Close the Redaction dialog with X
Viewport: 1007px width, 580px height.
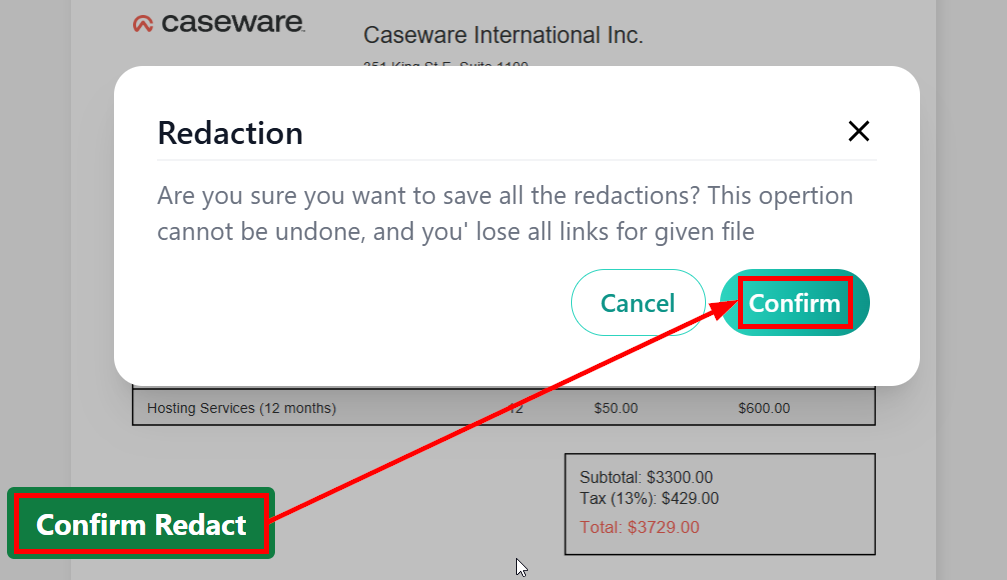(x=858, y=131)
